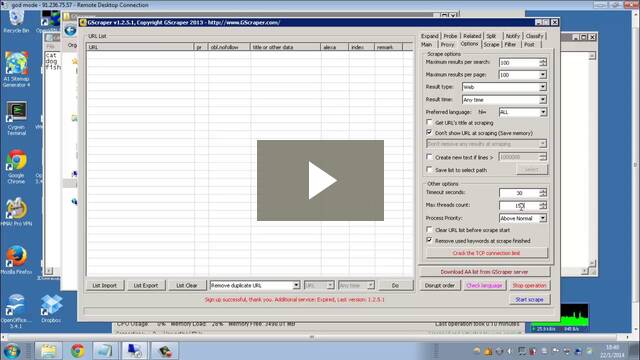Viewport: 640px width, 360px height.
Task: Launch Cygwin Terminal desktop icon
Action: point(16,118)
